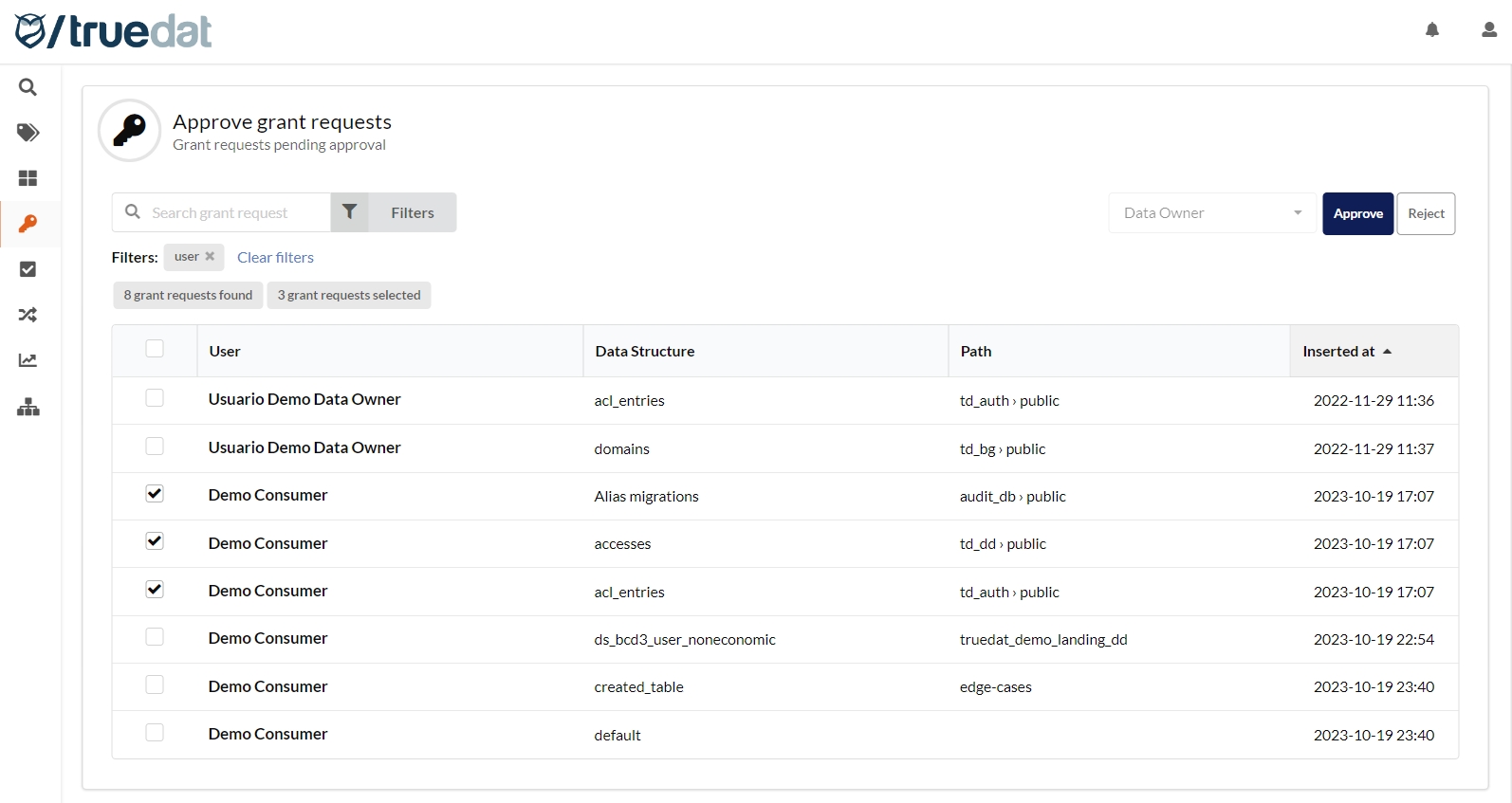Uncheck the Alias migrations request row
Screen dimensions: 1512x803
pos(155,494)
